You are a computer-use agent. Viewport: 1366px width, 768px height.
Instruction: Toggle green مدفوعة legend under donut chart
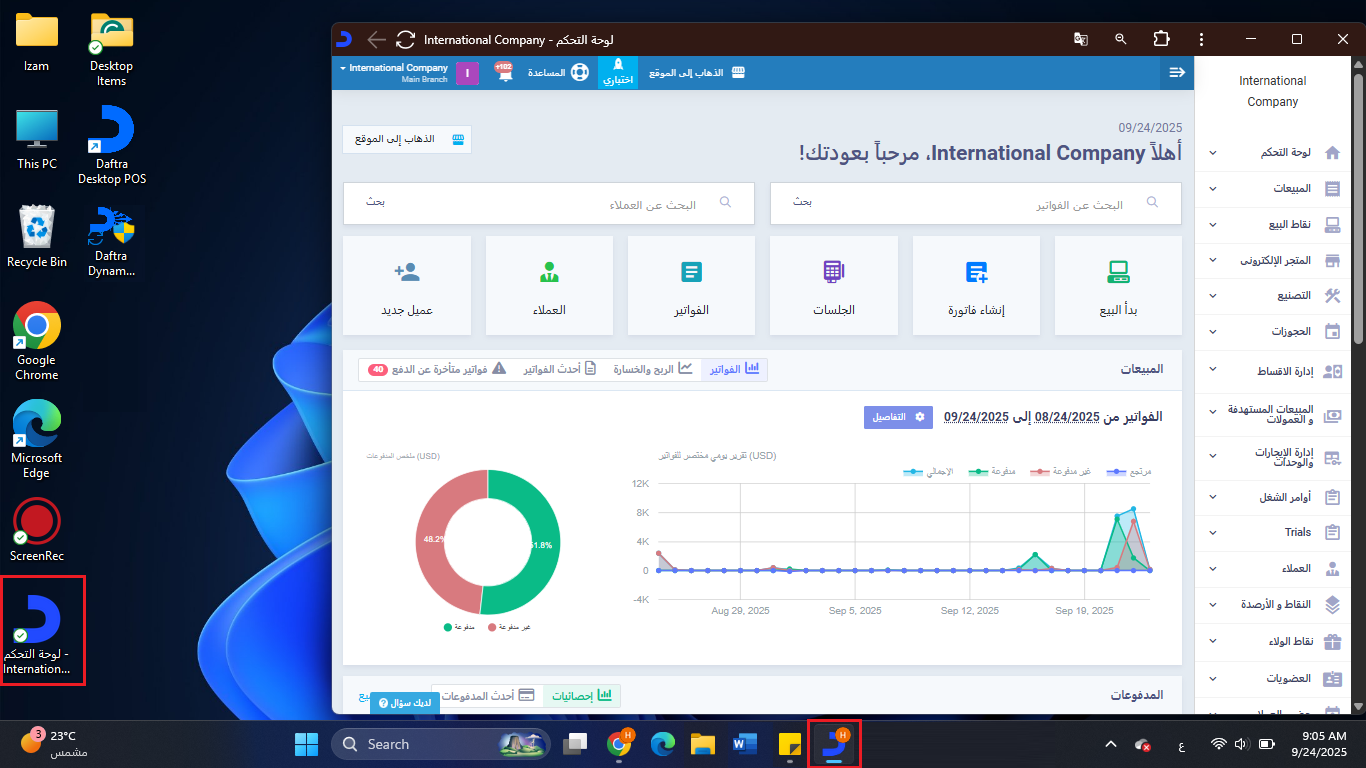tap(460, 627)
